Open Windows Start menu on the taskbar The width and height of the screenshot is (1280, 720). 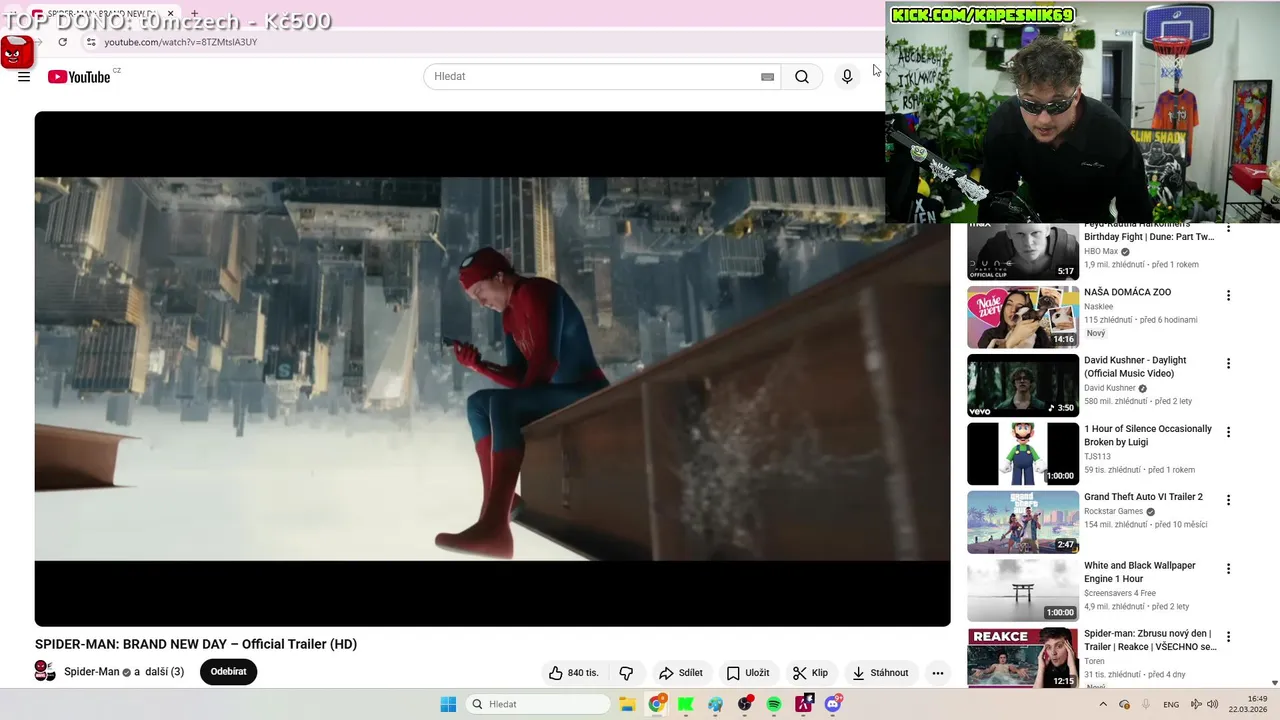448,704
